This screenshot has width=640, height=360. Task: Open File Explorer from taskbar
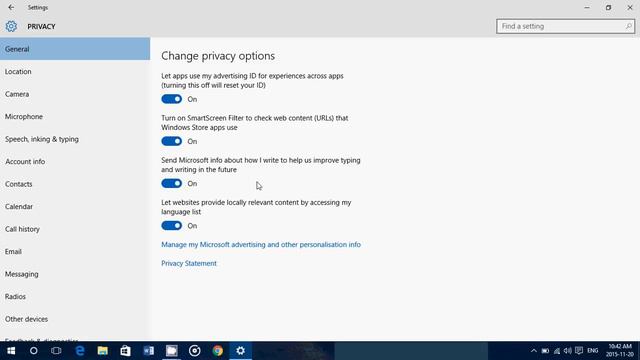pyautogui.click(x=102, y=351)
